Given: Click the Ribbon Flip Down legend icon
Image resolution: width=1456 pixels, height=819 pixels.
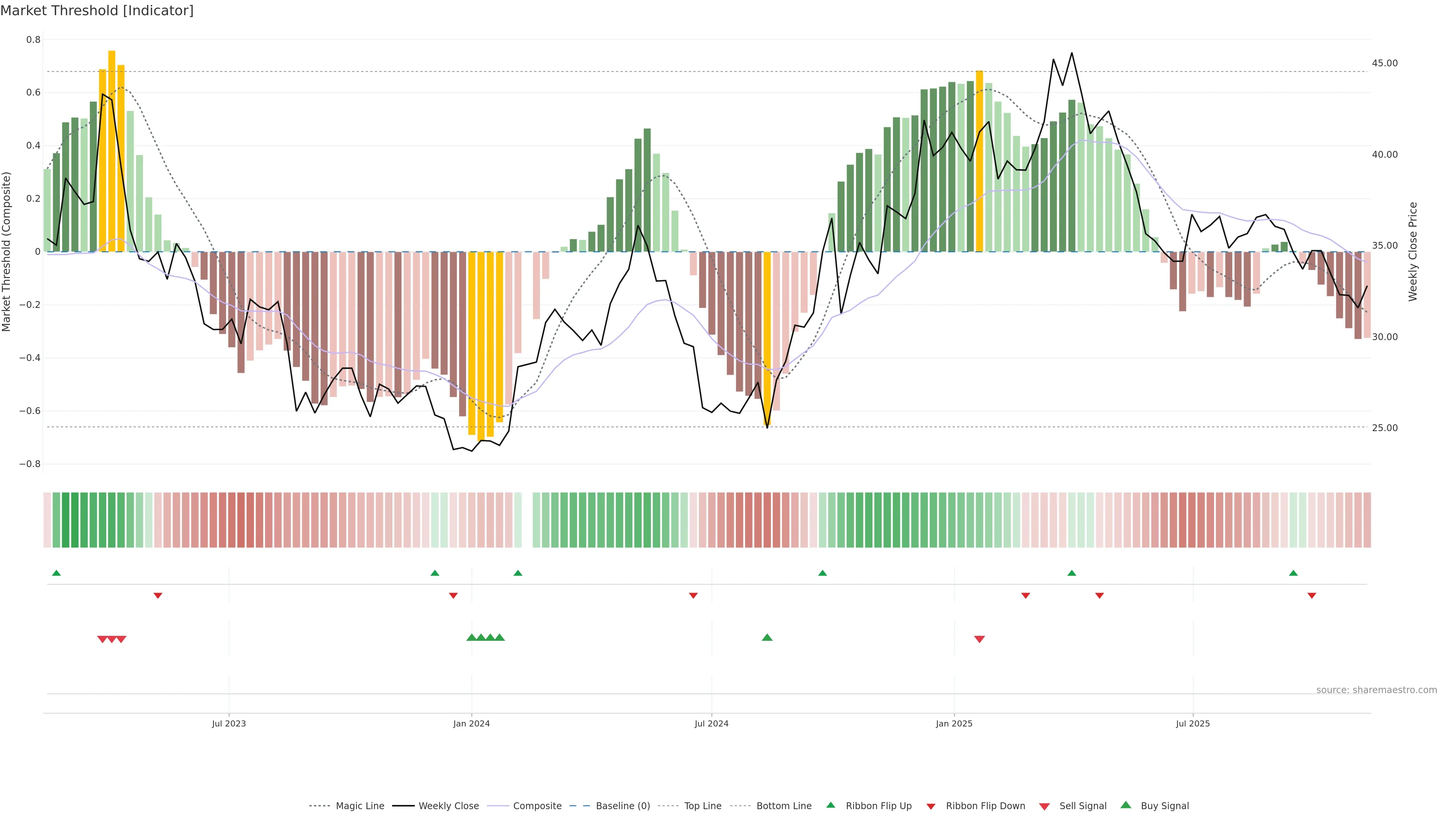Looking at the screenshot, I should click(930, 806).
